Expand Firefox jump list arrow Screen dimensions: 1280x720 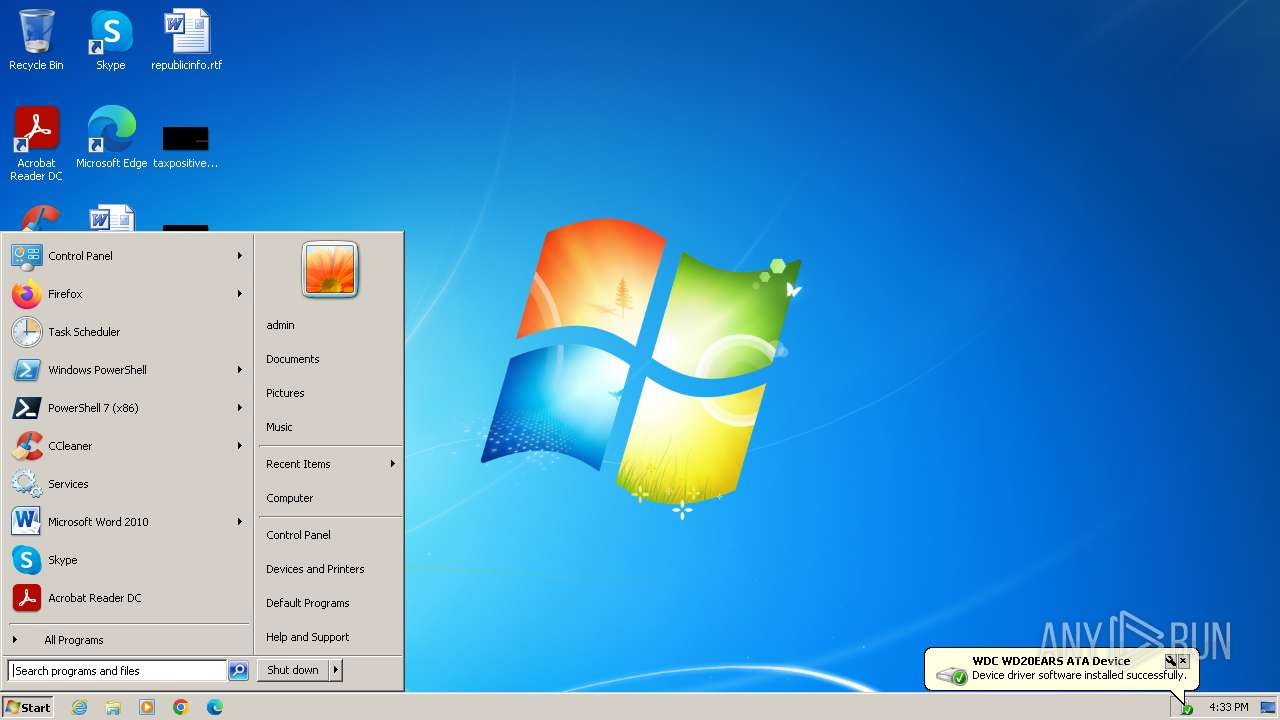[x=240, y=294]
